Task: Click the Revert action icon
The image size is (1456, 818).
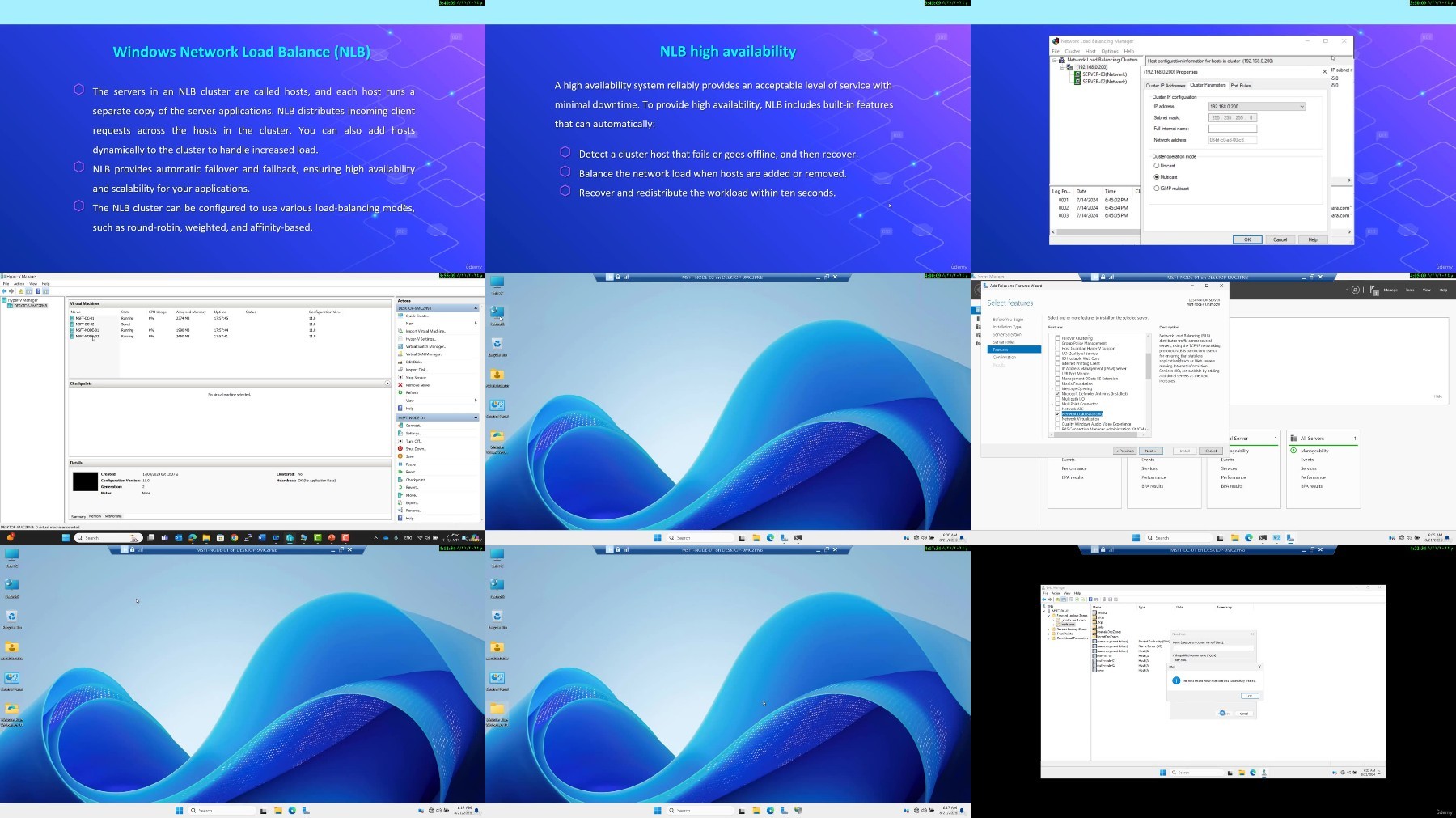Action: 400,487
